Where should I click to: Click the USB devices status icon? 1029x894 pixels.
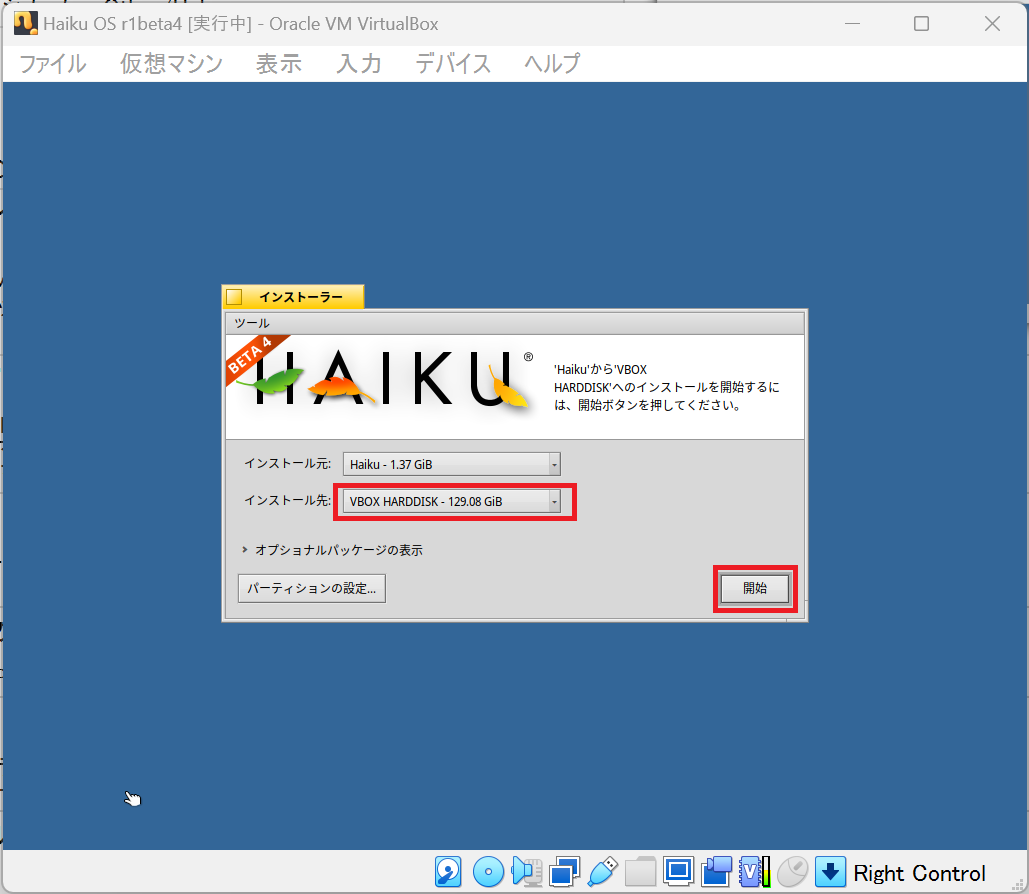pyautogui.click(x=603, y=872)
